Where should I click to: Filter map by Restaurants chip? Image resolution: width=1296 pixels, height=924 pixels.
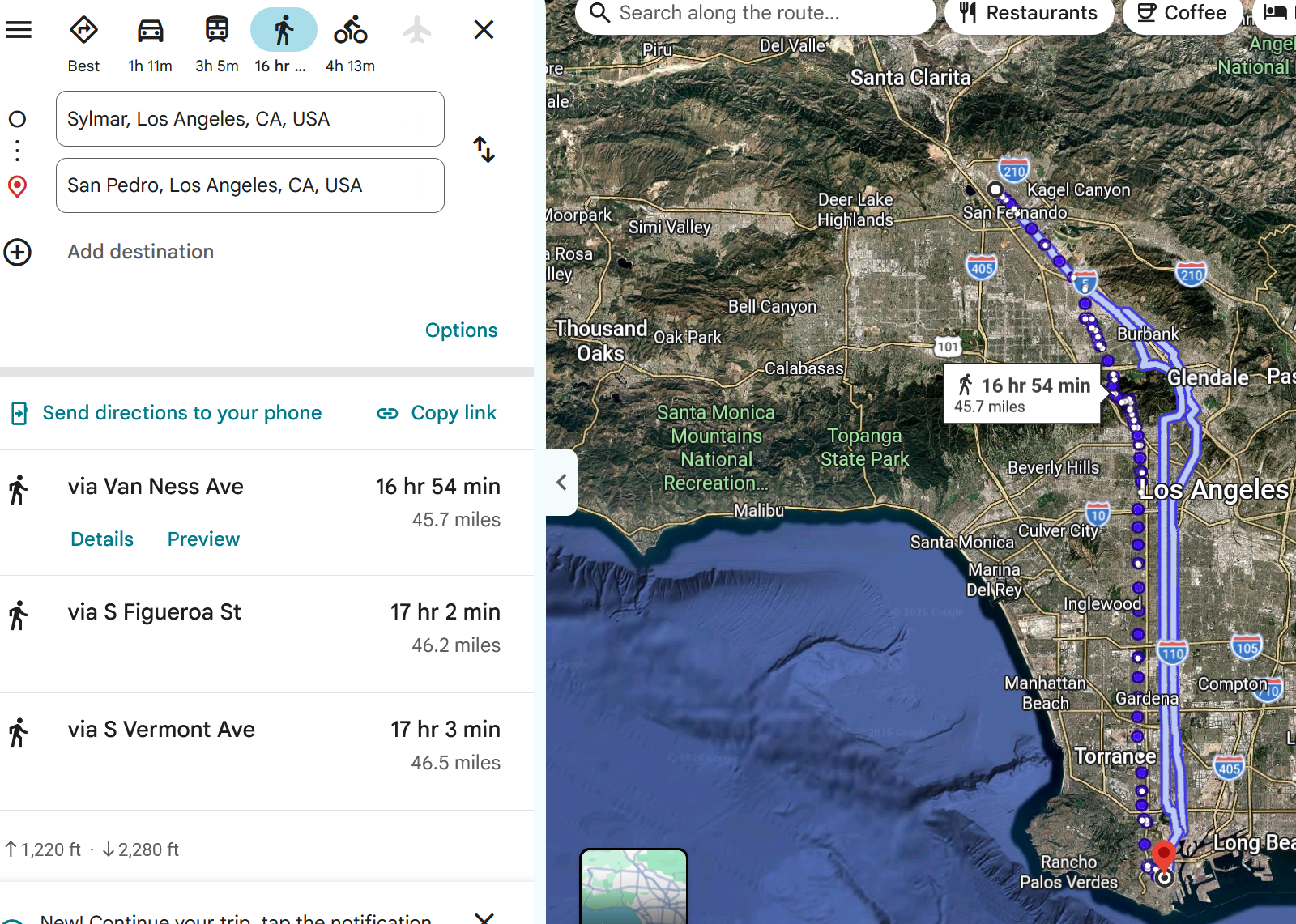pyautogui.click(x=1029, y=14)
